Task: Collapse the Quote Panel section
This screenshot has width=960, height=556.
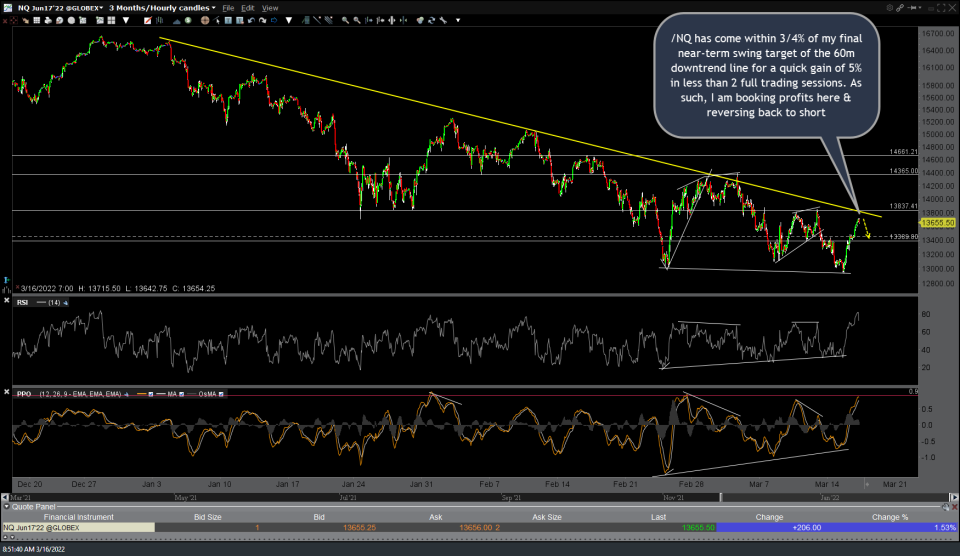Action: [7, 507]
